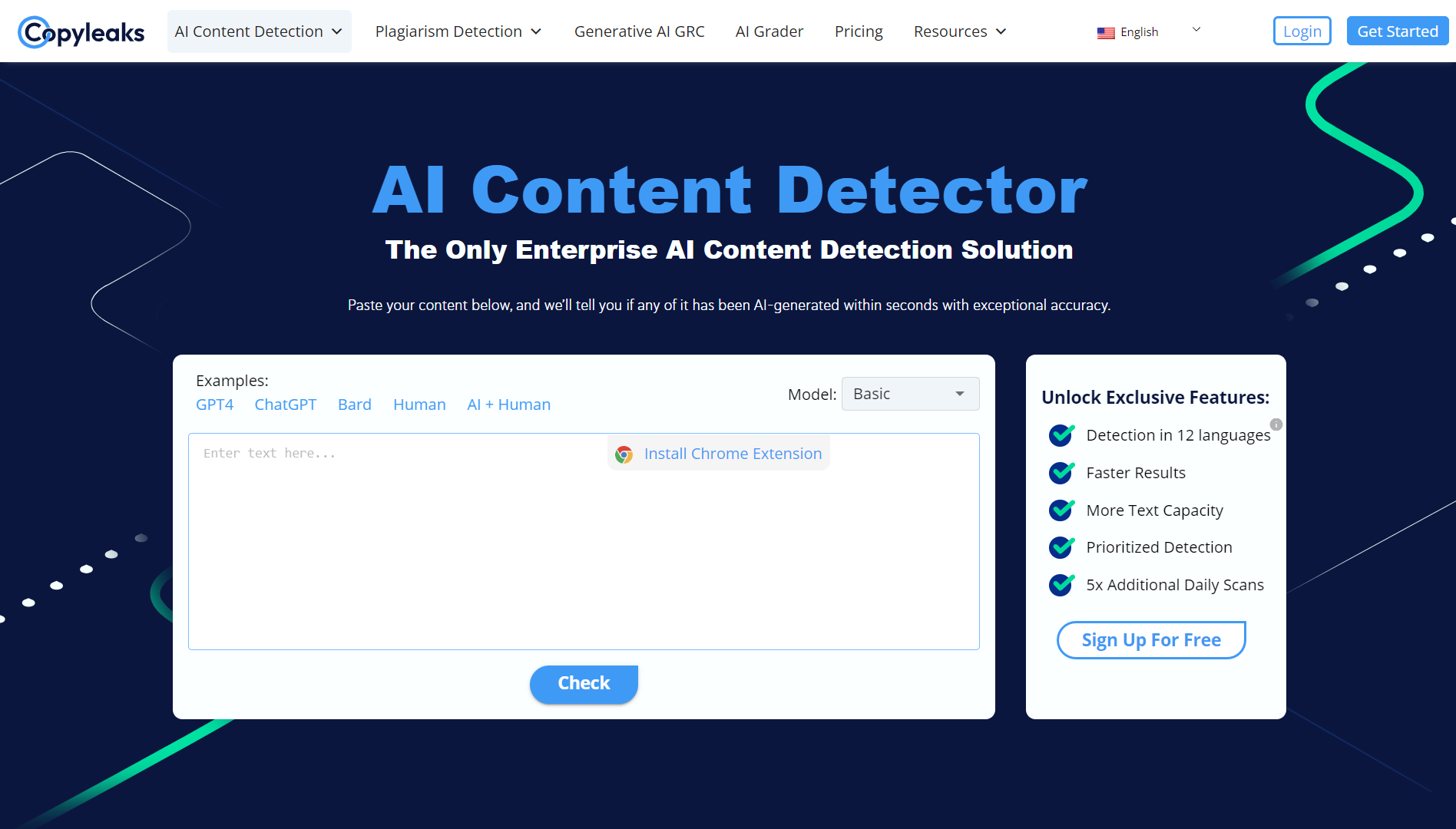Click the 5x Additional Daily Scans text
1456x829 pixels.
coord(1175,585)
